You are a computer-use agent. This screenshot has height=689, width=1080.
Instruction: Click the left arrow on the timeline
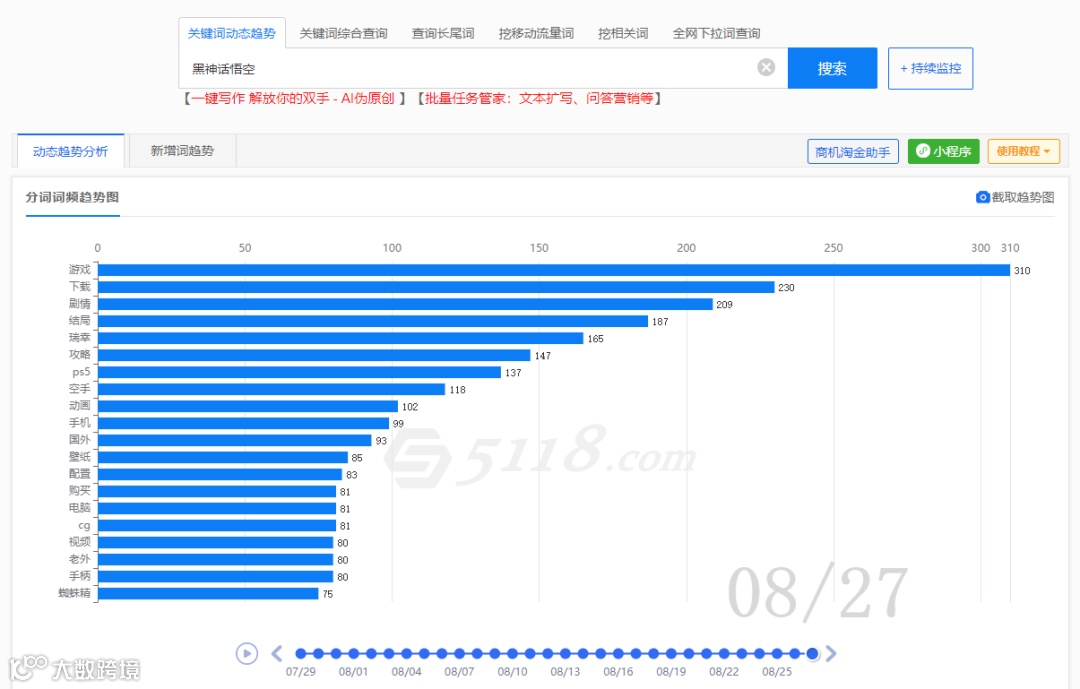click(x=277, y=652)
